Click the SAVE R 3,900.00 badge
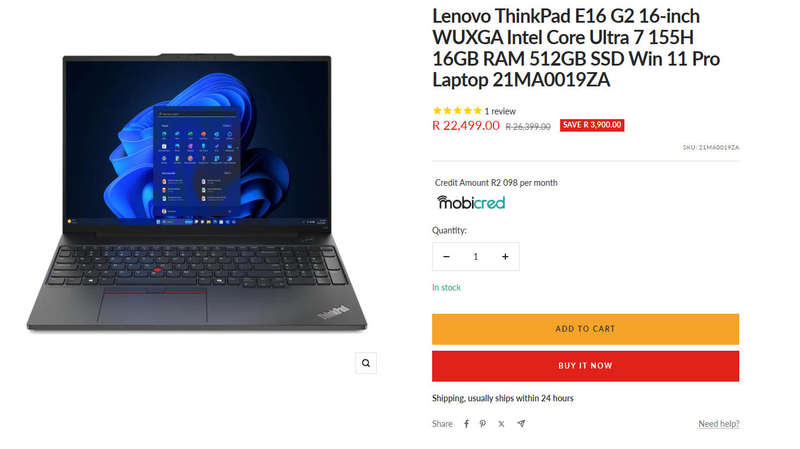Screen dimensions: 800x449 tap(592, 125)
